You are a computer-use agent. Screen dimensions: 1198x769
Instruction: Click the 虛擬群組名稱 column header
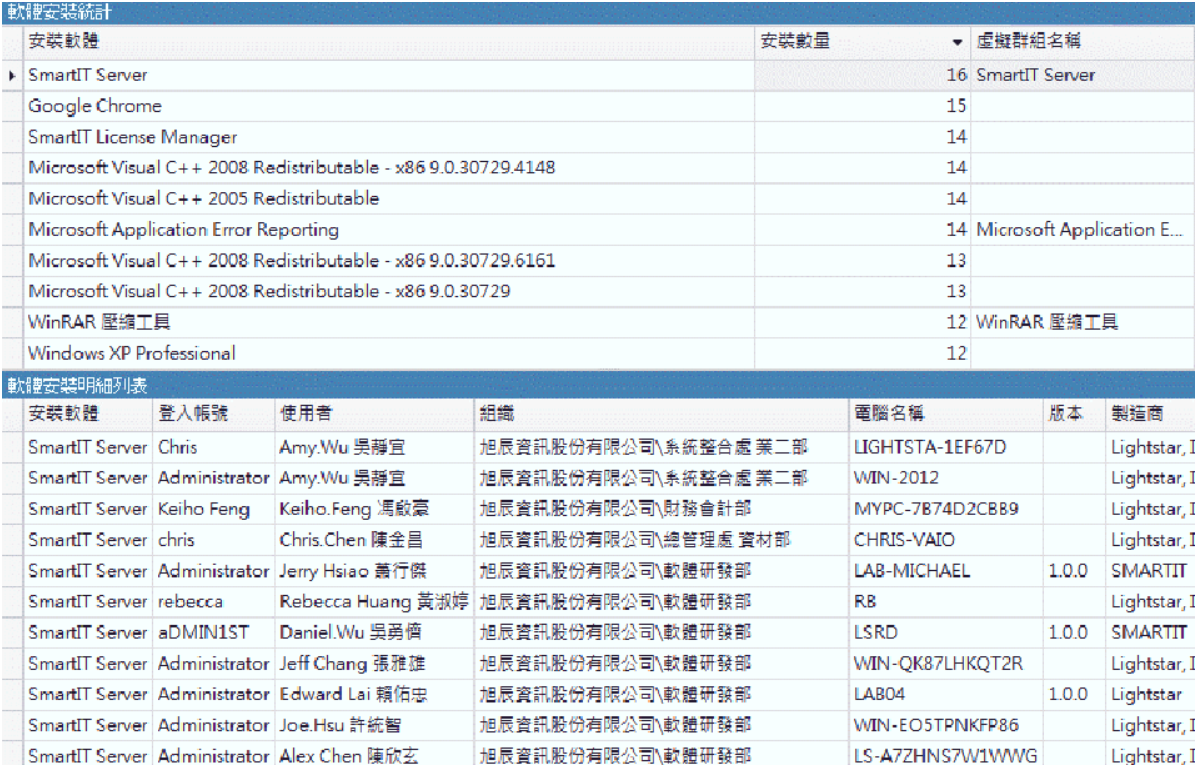coord(1028,42)
